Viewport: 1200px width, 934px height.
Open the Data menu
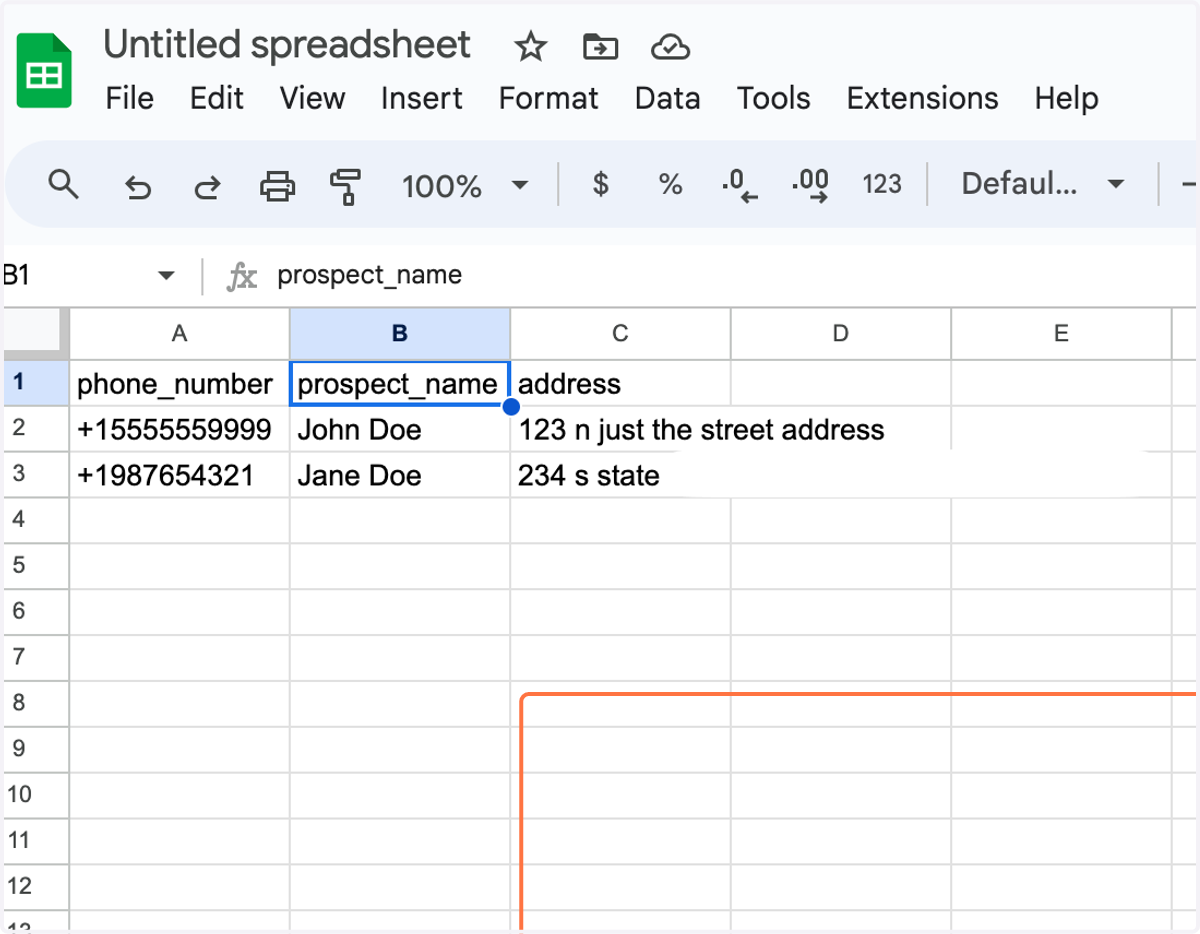(667, 98)
